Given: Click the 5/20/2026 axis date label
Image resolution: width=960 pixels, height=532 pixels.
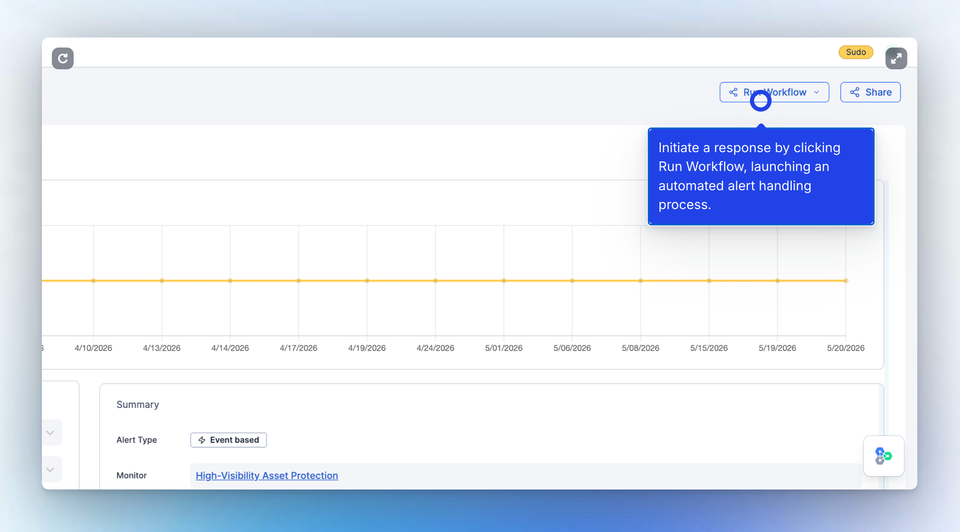Looking at the screenshot, I should pyautogui.click(x=846, y=348).
